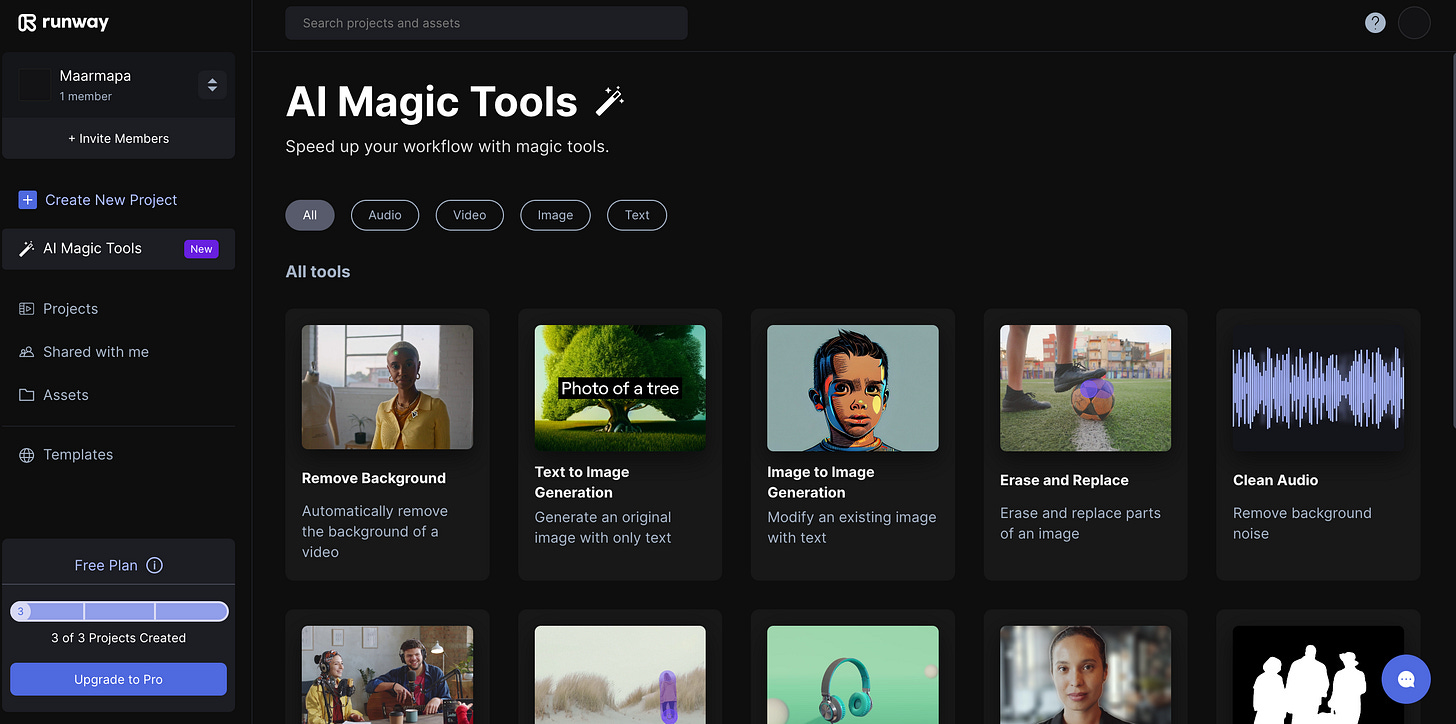Open the green headphones tool thumbnail
The height and width of the screenshot is (724, 1456).
(853, 675)
